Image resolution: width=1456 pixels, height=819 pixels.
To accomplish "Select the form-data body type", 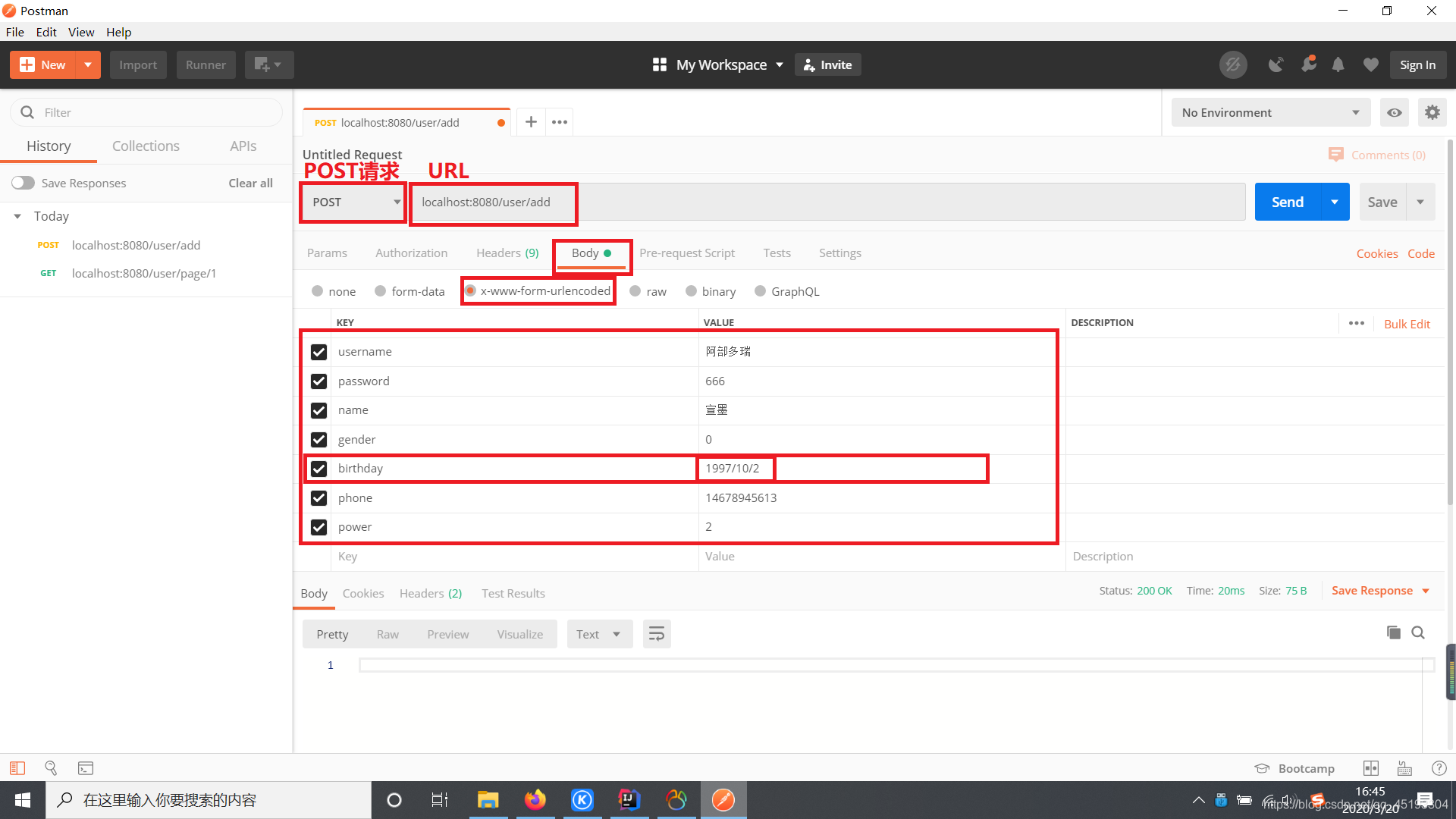I will (409, 291).
